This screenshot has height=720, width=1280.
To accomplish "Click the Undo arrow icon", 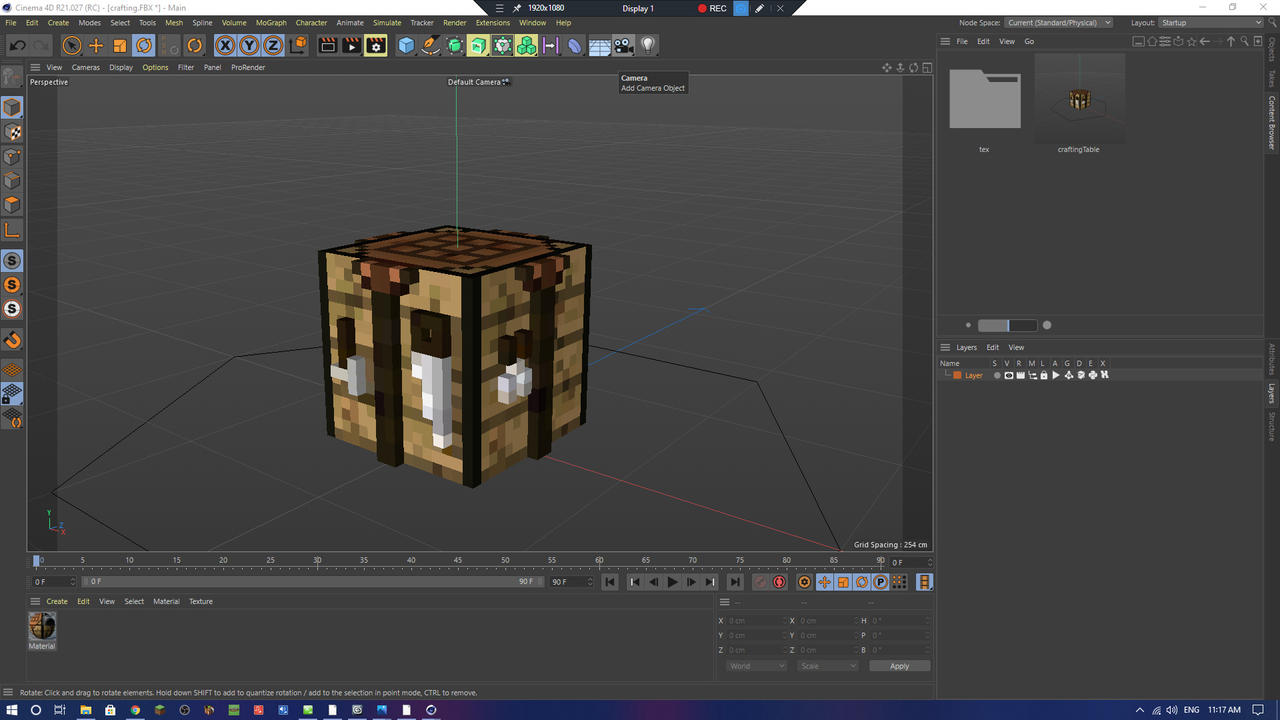I will coord(17,45).
